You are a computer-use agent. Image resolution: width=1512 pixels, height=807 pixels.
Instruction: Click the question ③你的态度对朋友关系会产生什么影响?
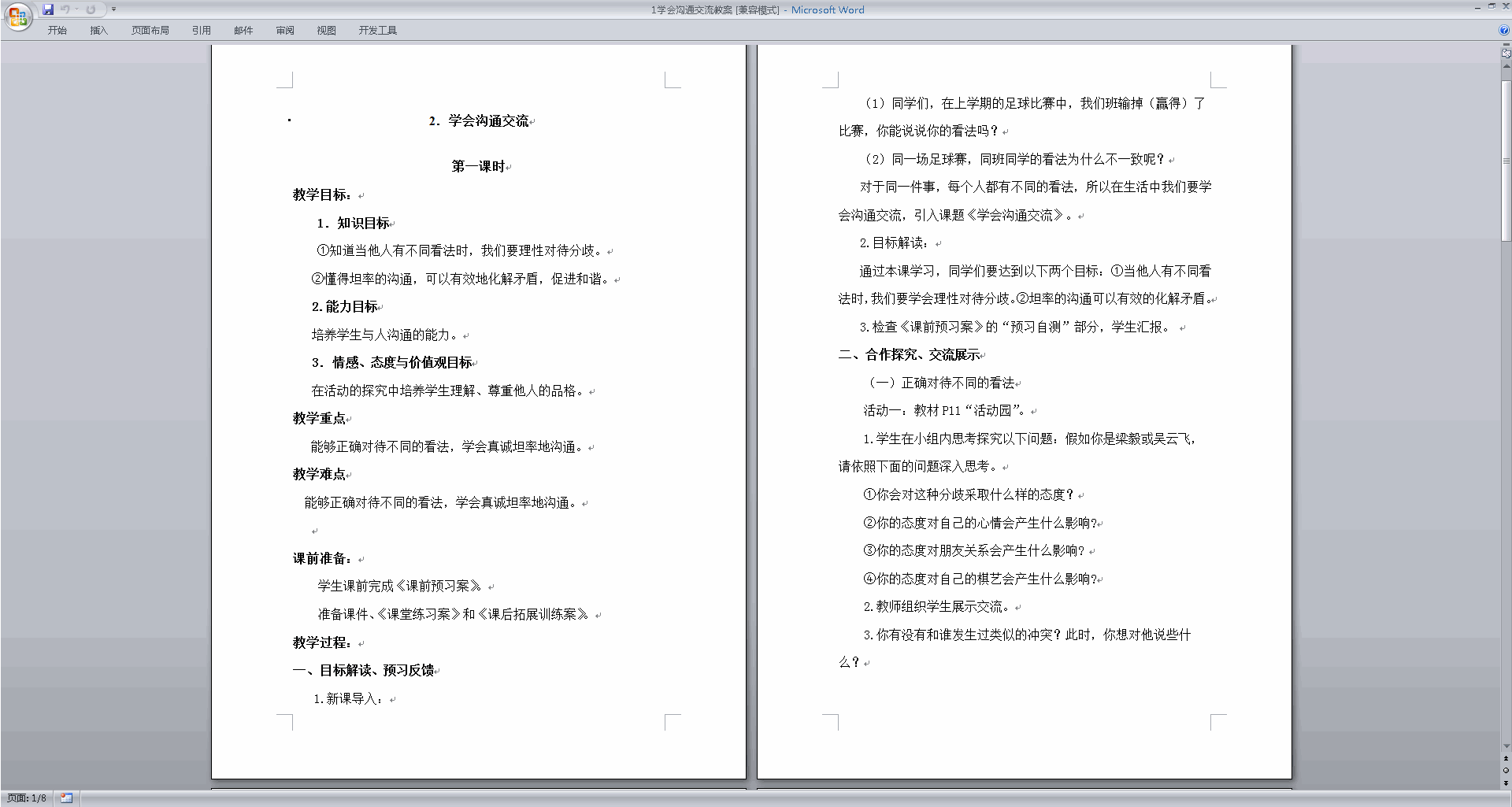pos(973,550)
